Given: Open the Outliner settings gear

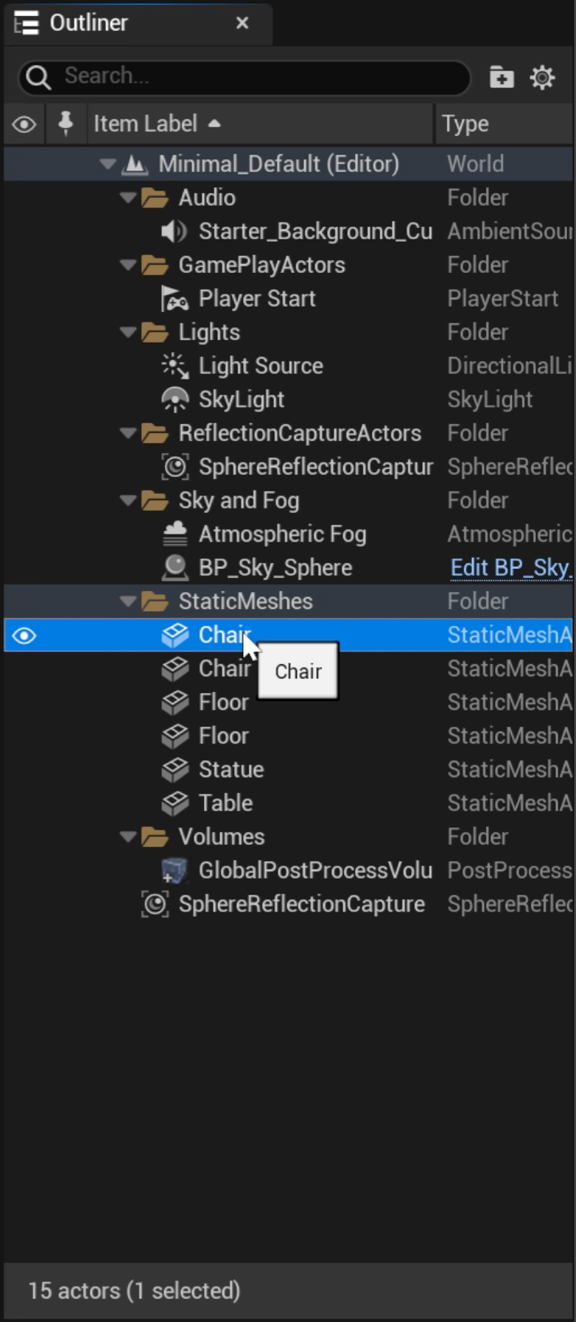Looking at the screenshot, I should 542,77.
